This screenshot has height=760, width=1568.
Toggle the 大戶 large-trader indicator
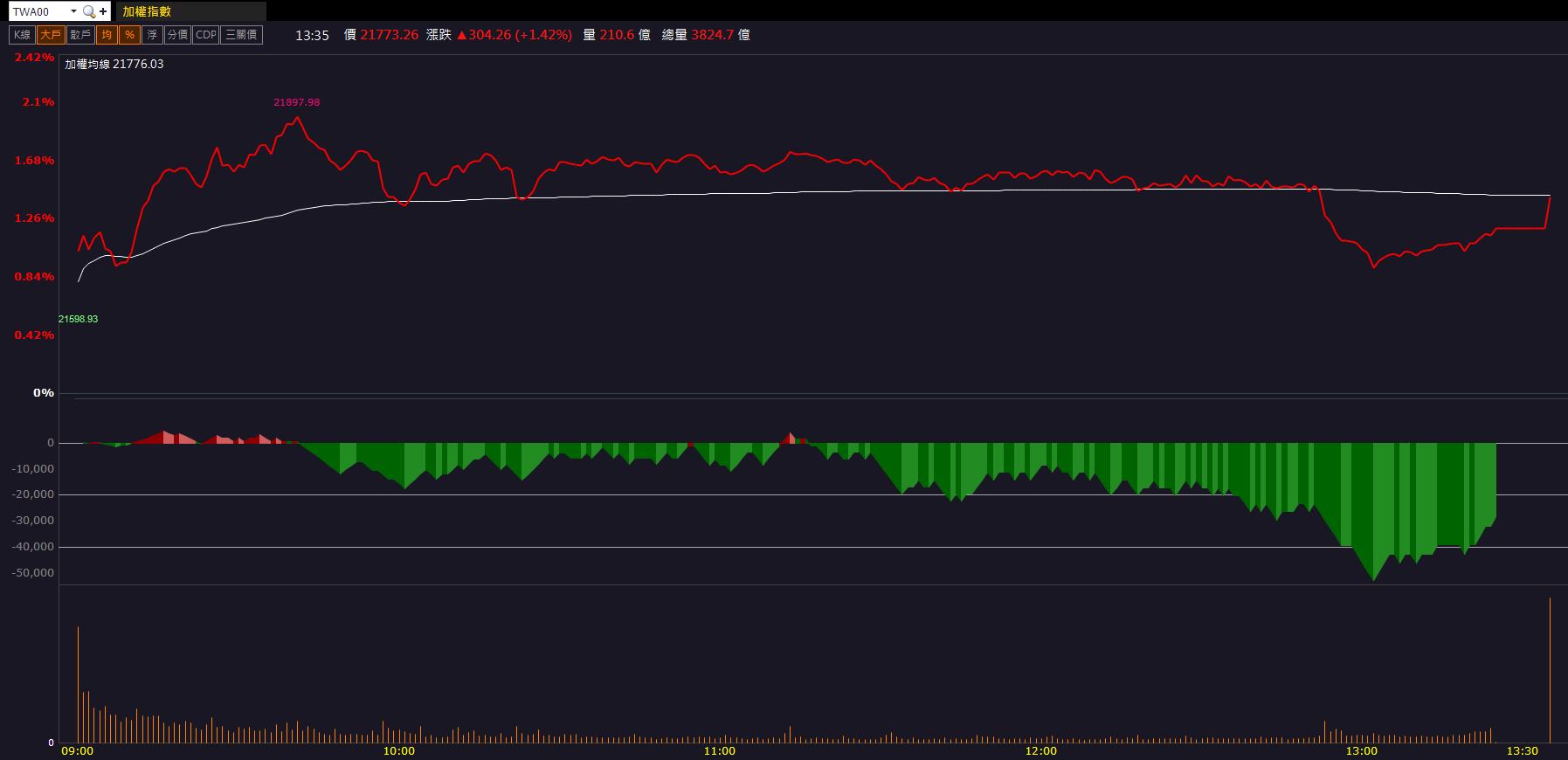pos(51,35)
